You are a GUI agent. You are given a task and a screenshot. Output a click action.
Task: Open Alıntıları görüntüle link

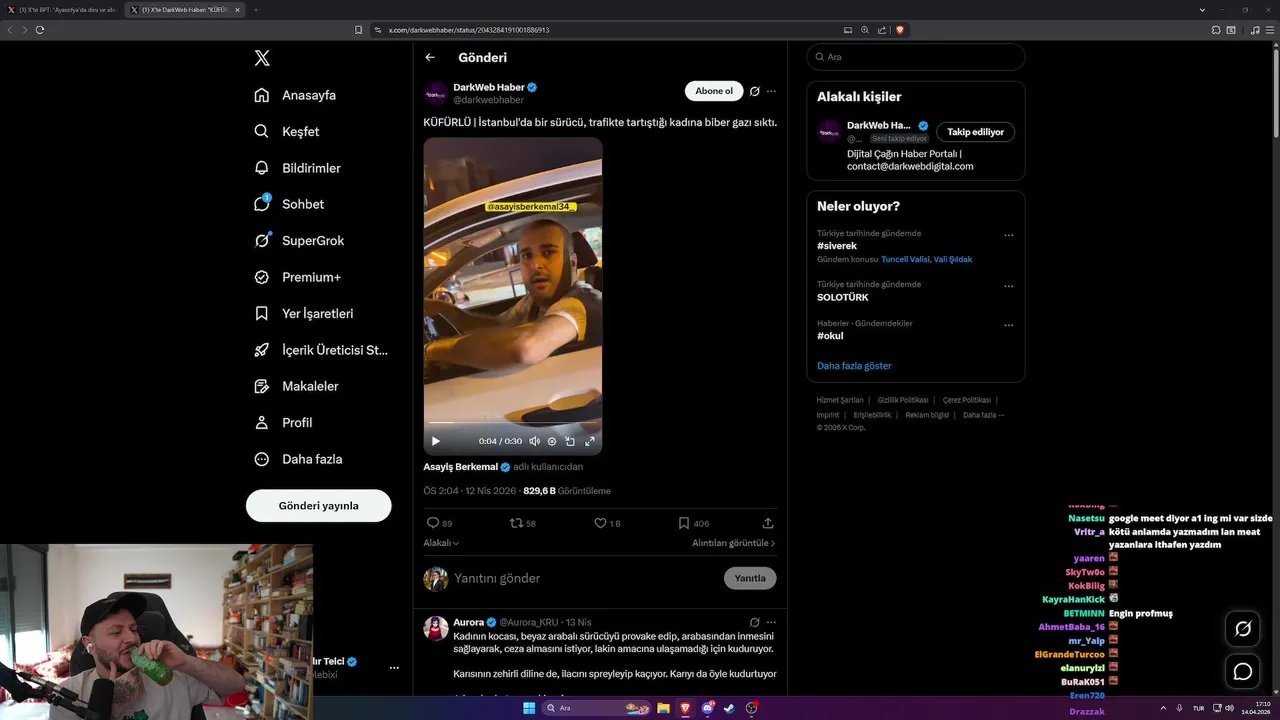tap(734, 543)
